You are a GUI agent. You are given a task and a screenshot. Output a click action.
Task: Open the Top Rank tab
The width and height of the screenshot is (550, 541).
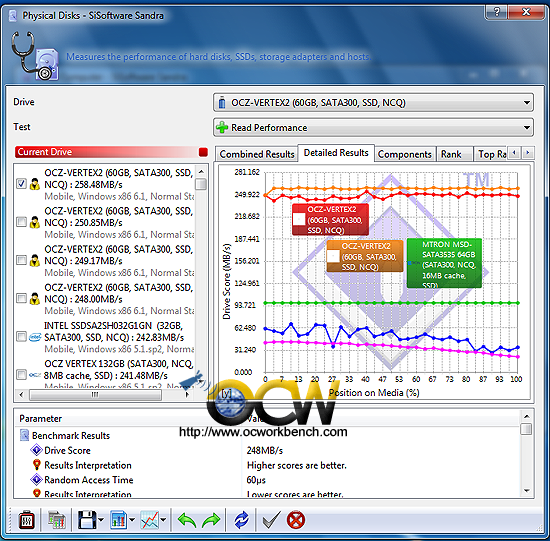pos(491,154)
